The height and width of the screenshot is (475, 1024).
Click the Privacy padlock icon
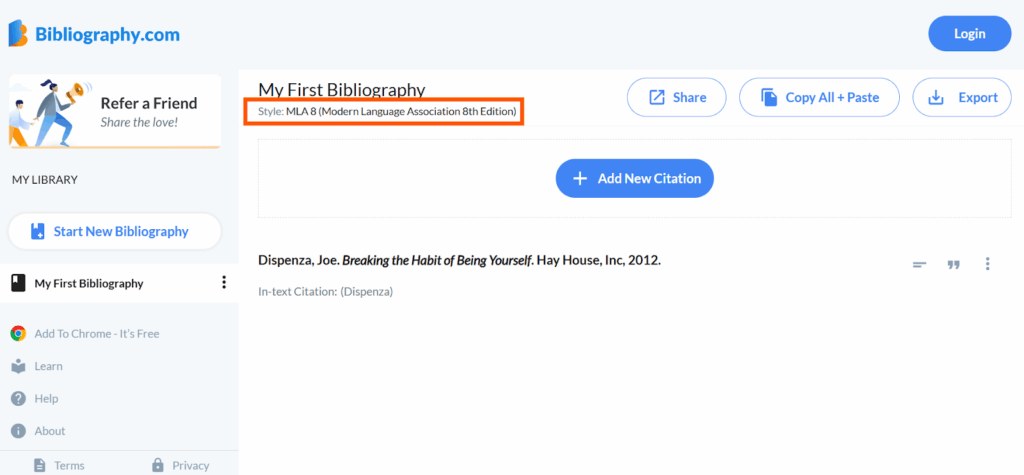(157, 465)
